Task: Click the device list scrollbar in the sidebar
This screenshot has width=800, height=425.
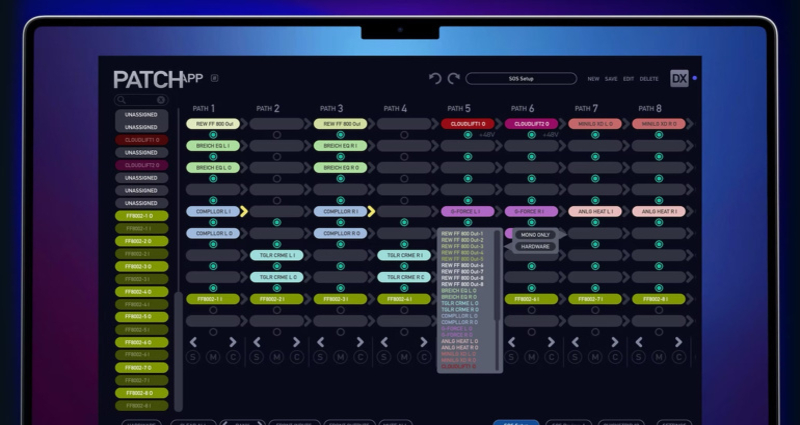Action: point(179,351)
